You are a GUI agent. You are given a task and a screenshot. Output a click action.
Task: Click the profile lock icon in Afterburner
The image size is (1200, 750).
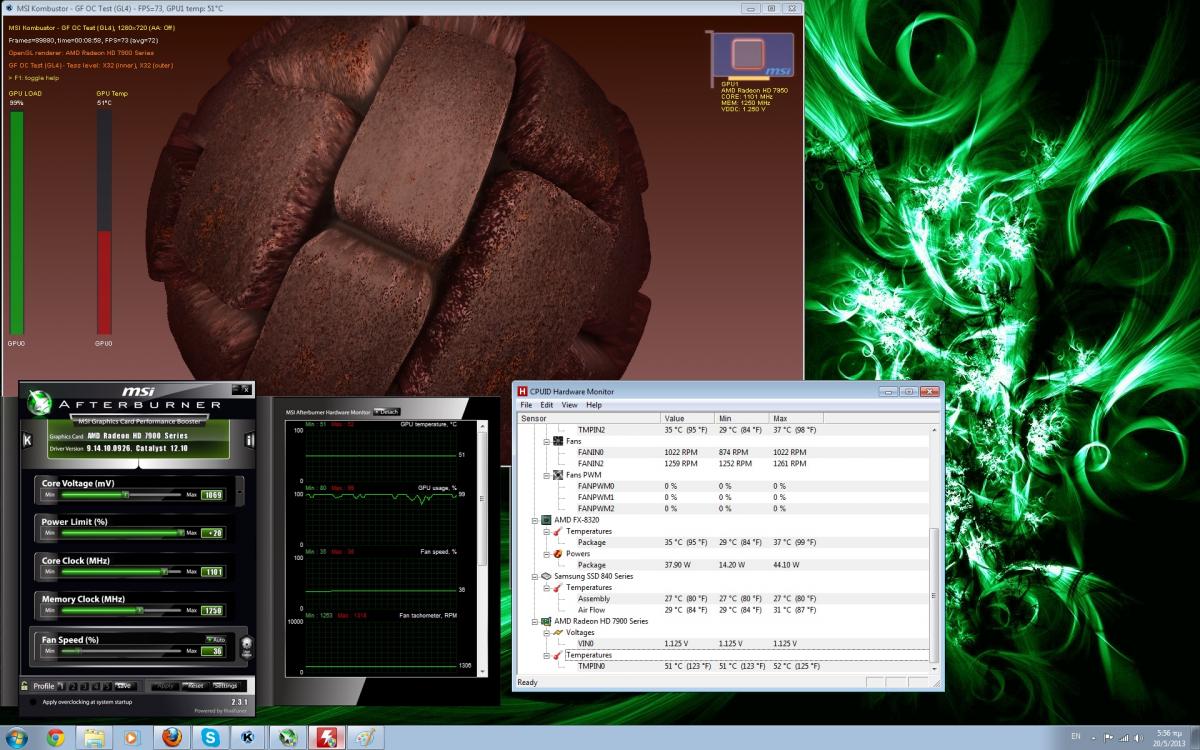[24, 686]
